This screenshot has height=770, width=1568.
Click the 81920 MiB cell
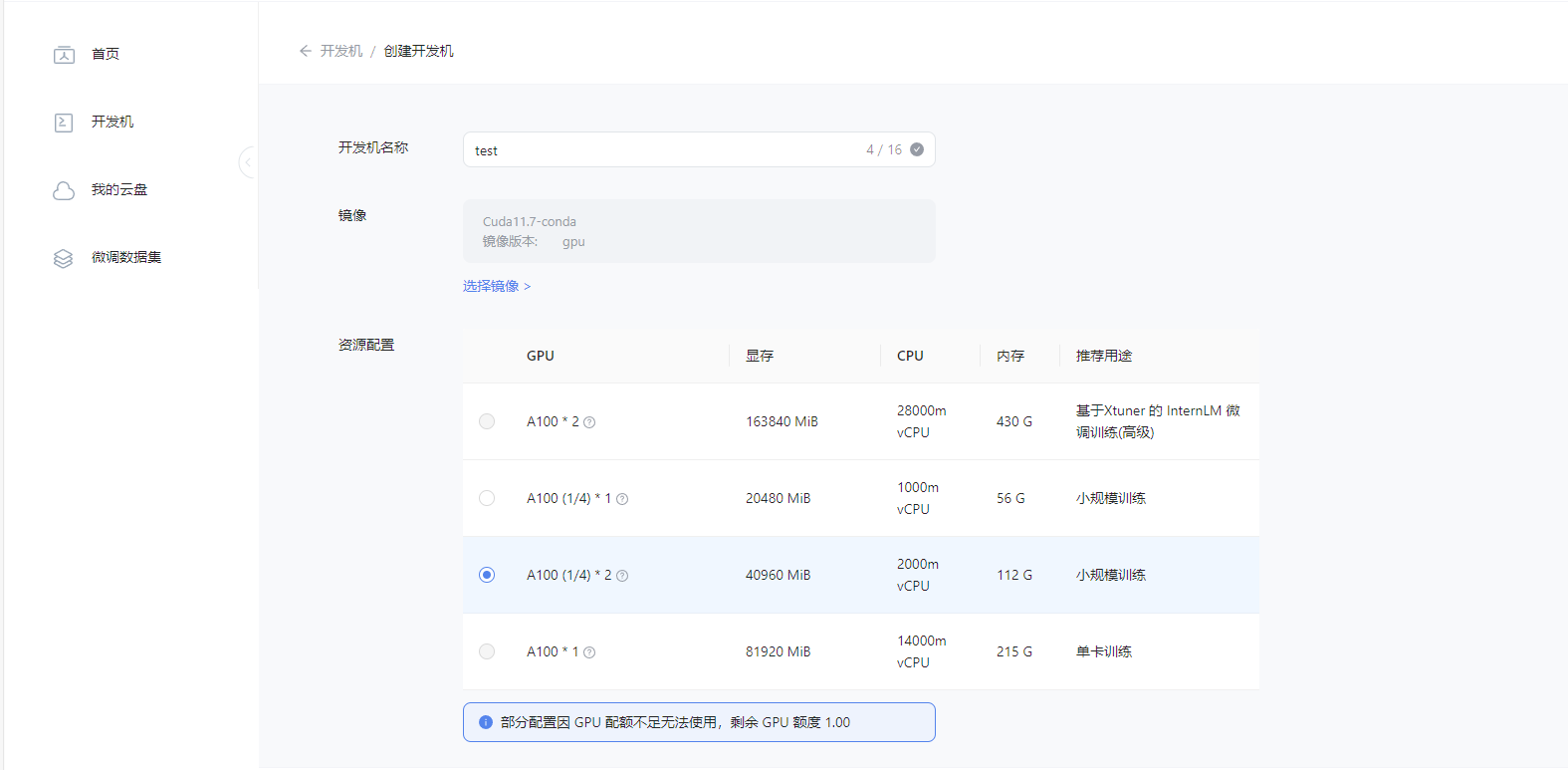click(778, 651)
